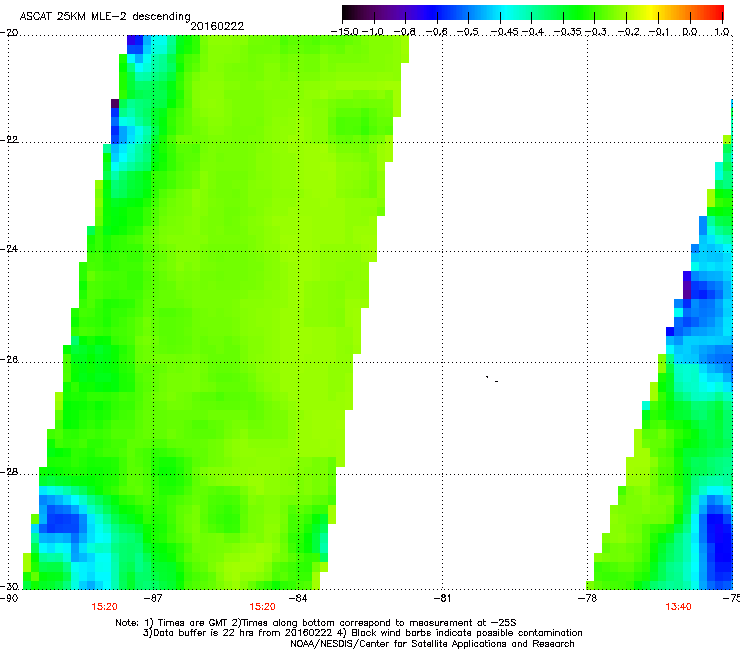Click the red 13:40 time label
The height and width of the screenshot is (650, 740).
(x=678, y=607)
